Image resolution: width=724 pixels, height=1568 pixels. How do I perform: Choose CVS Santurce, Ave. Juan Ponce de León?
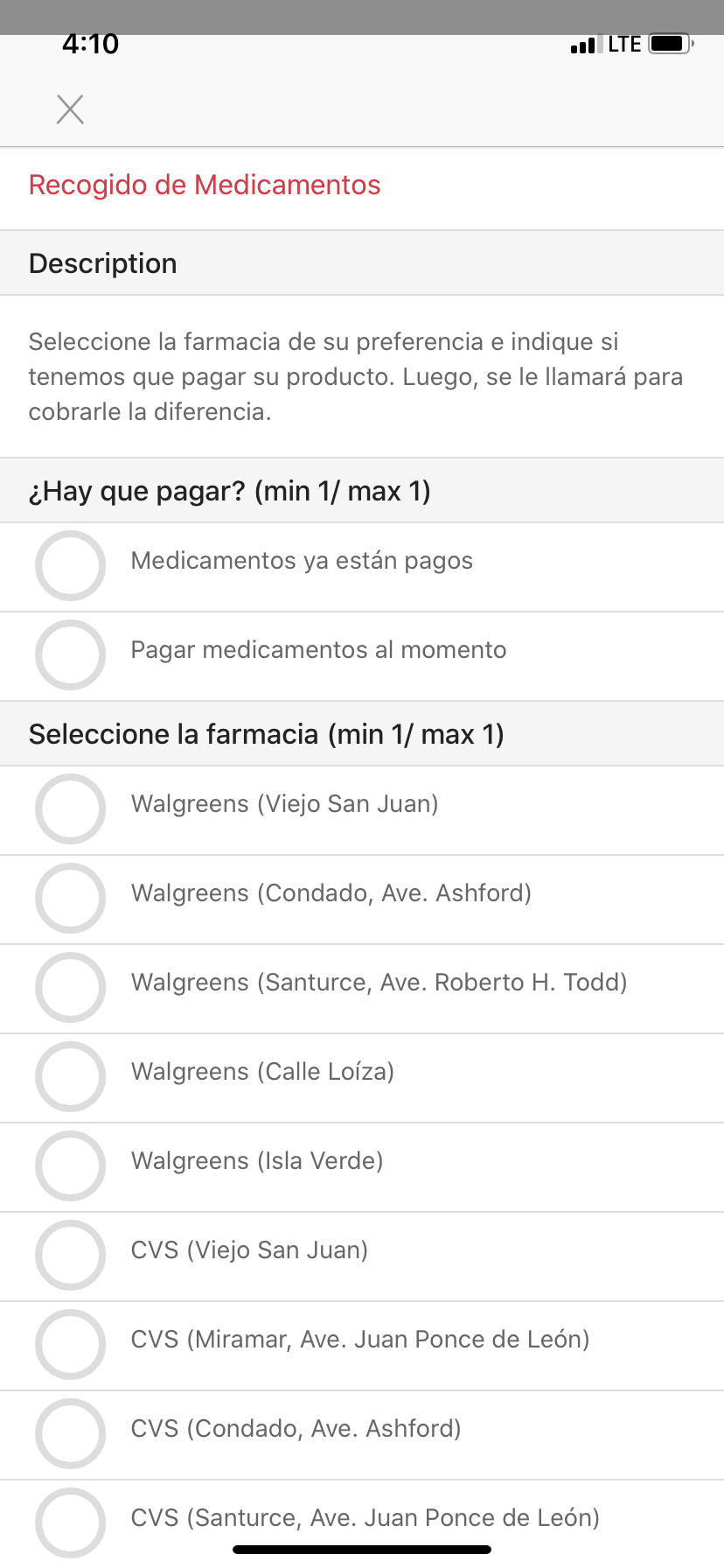tap(71, 1521)
